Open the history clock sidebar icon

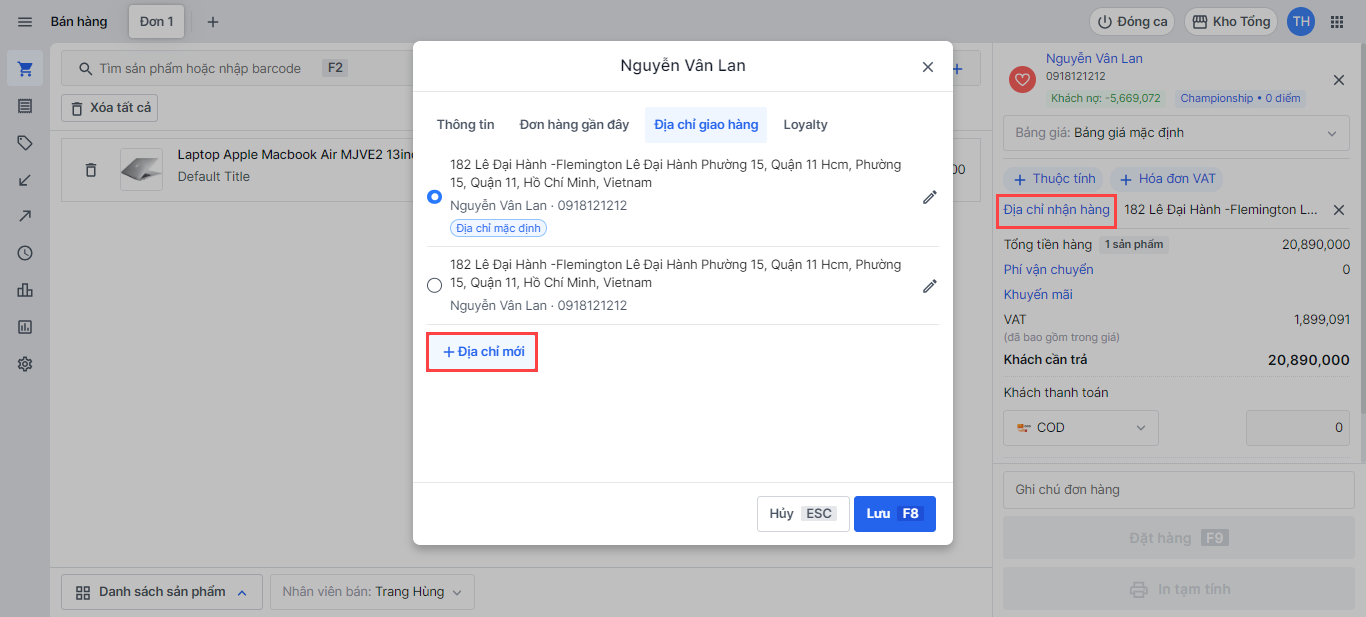click(25, 253)
